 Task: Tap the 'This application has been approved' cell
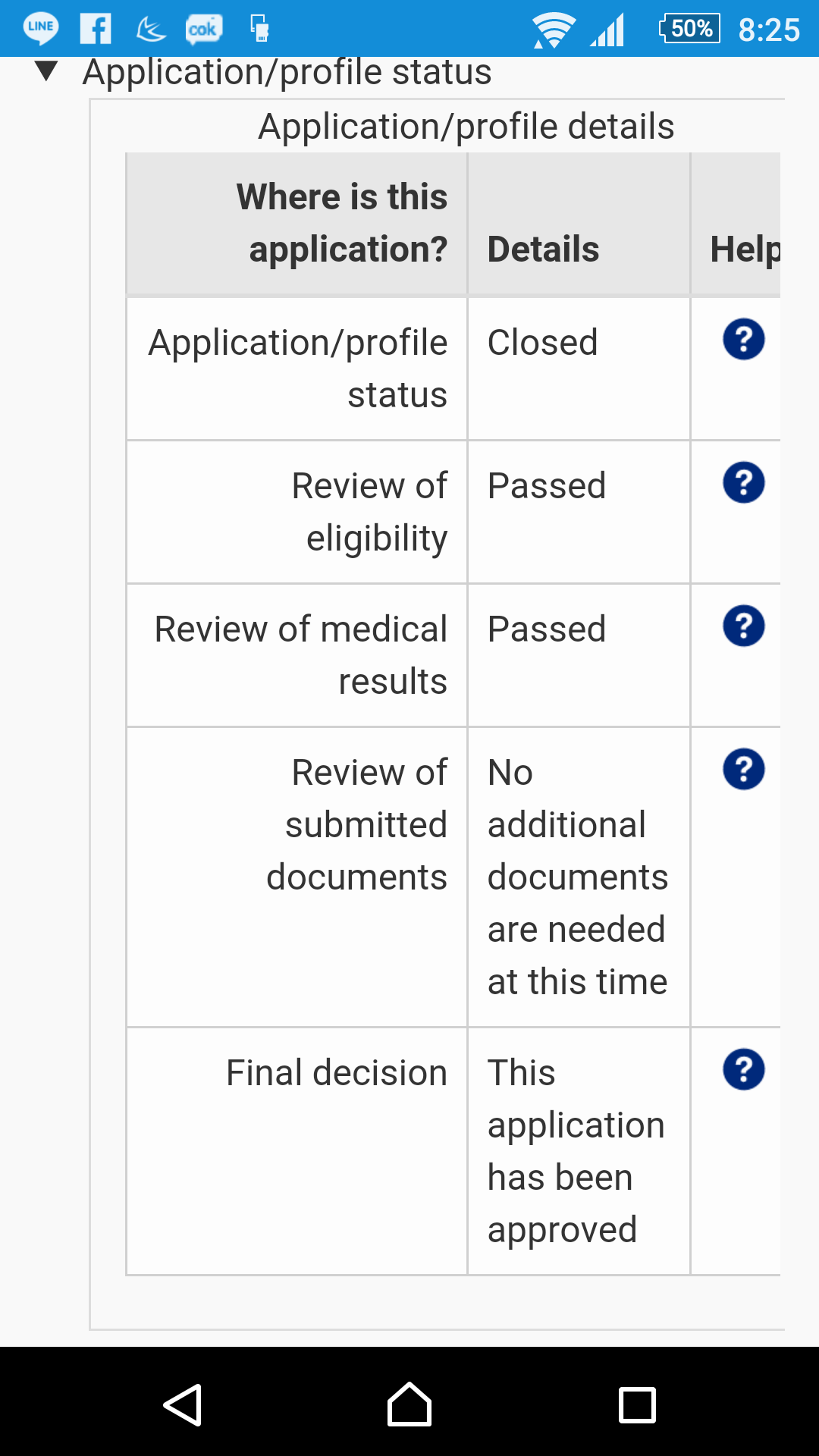point(579,1151)
